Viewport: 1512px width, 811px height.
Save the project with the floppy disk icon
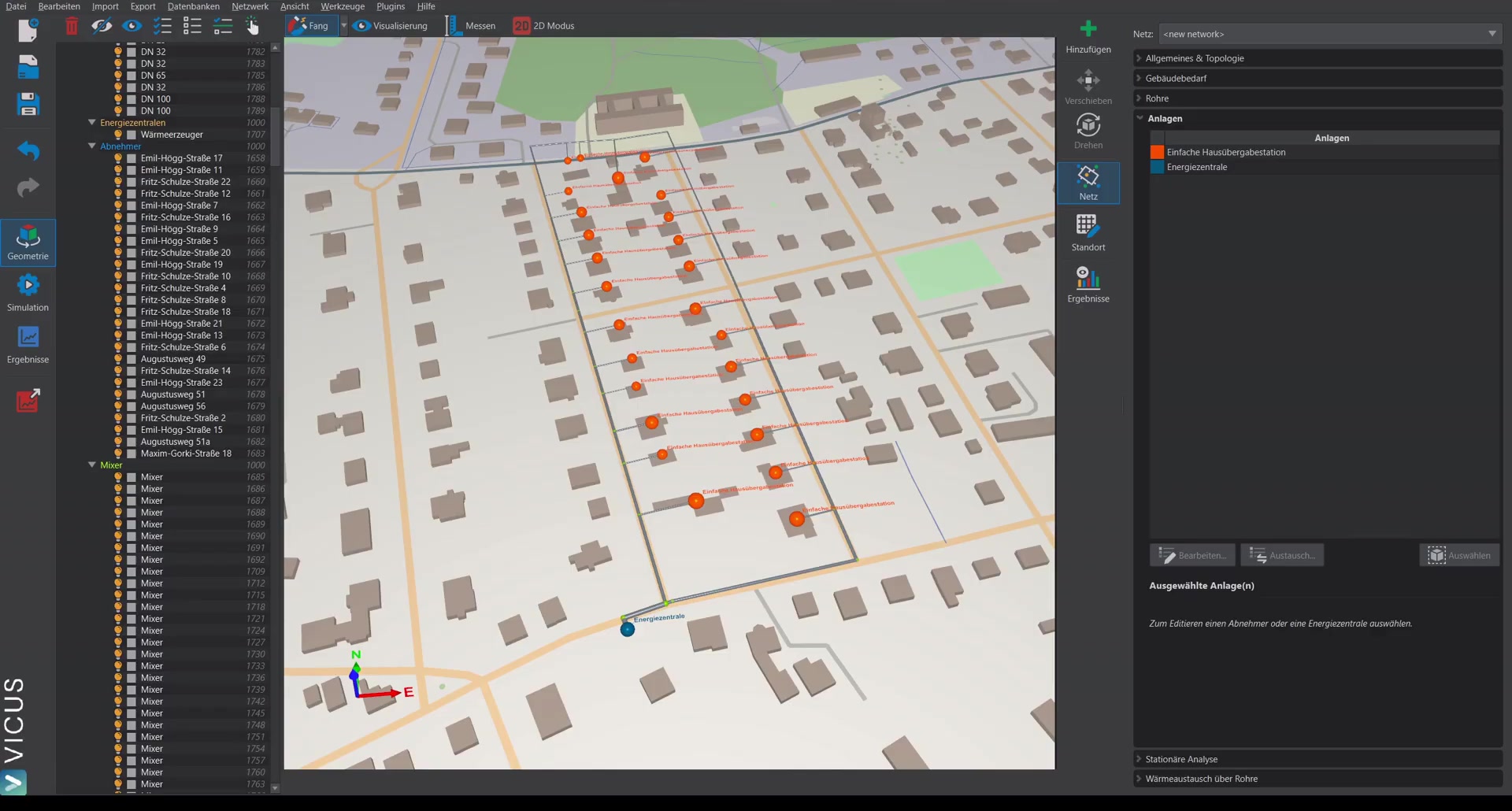(28, 105)
